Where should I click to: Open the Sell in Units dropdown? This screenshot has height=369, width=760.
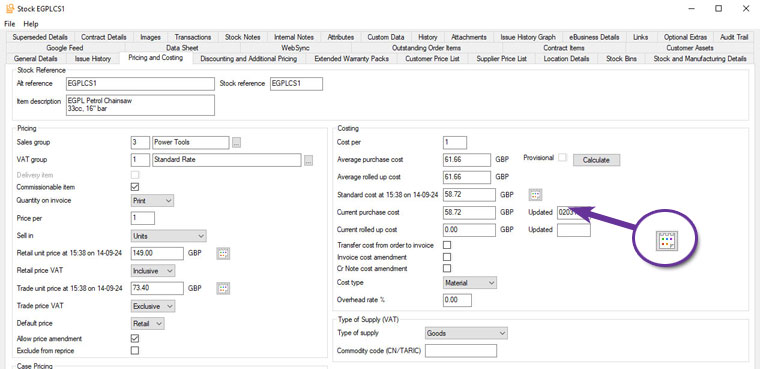point(169,236)
